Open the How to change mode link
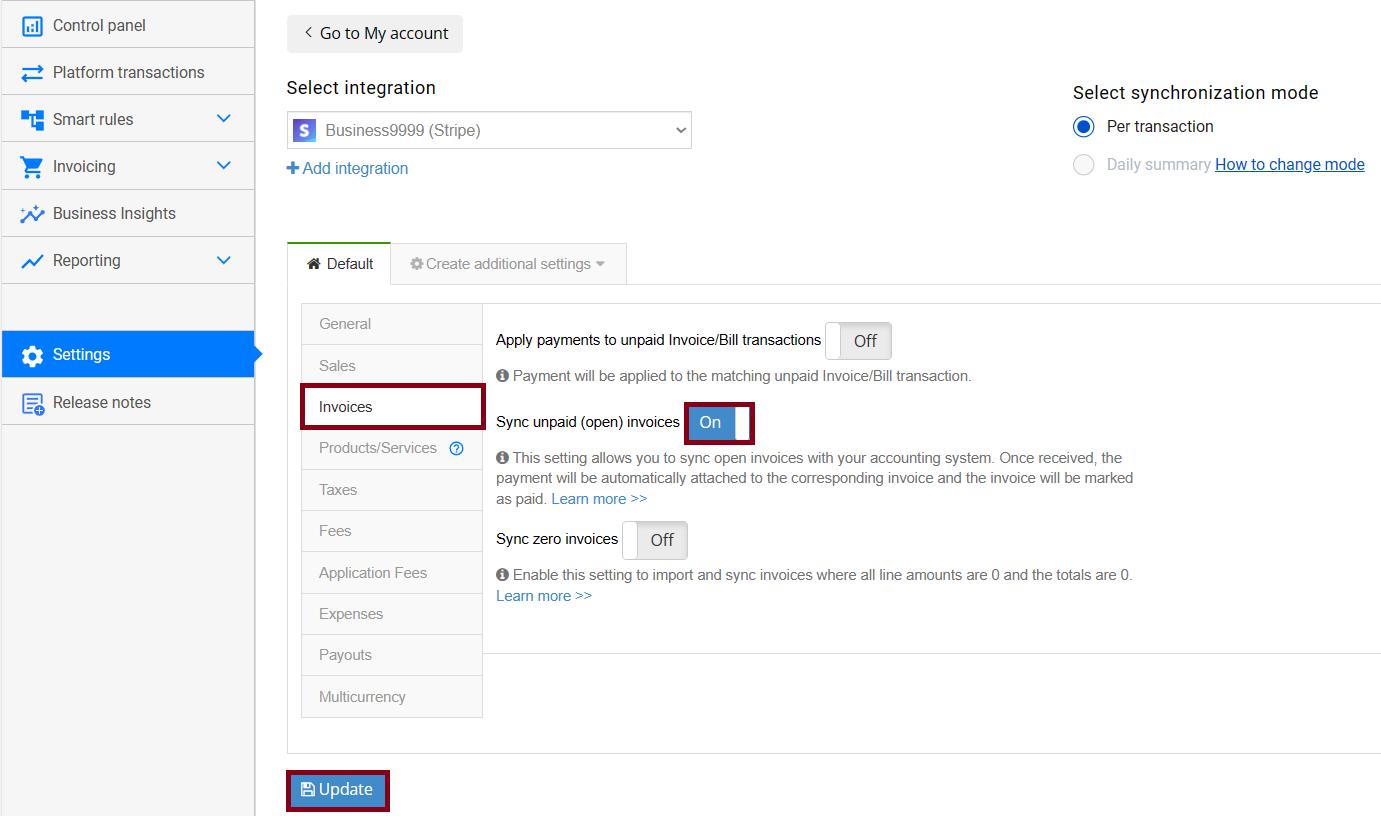Image resolution: width=1381 pixels, height=816 pixels. click(x=1289, y=164)
